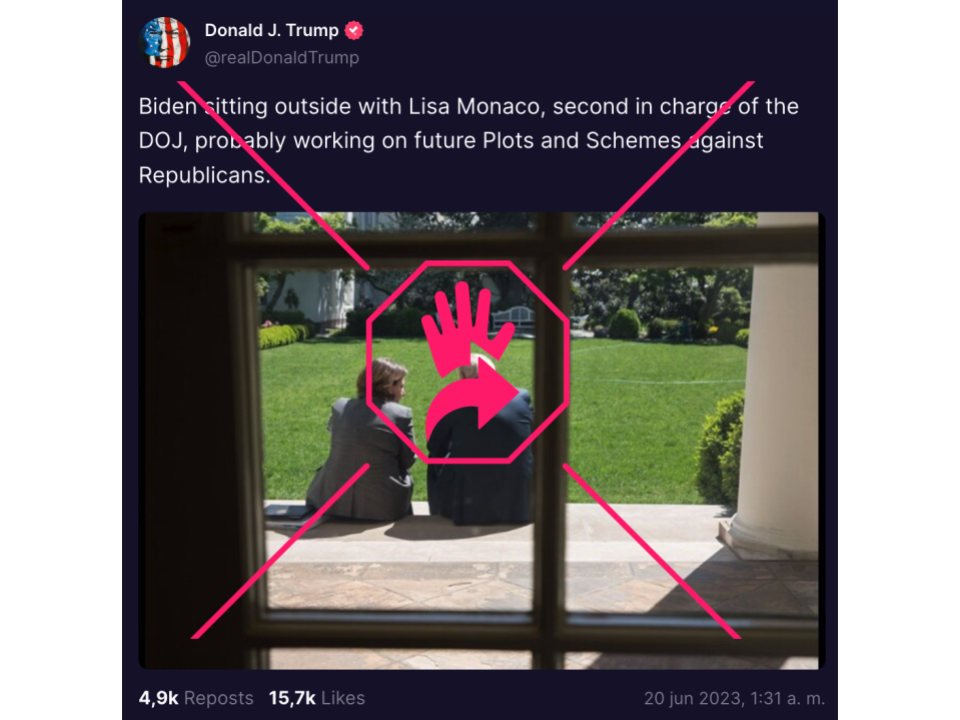Open the 20 jun 2023 timestamp
Image resolution: width=960 pixels, height=720 pixels.
pyautogui.click(x=734, y=699)
